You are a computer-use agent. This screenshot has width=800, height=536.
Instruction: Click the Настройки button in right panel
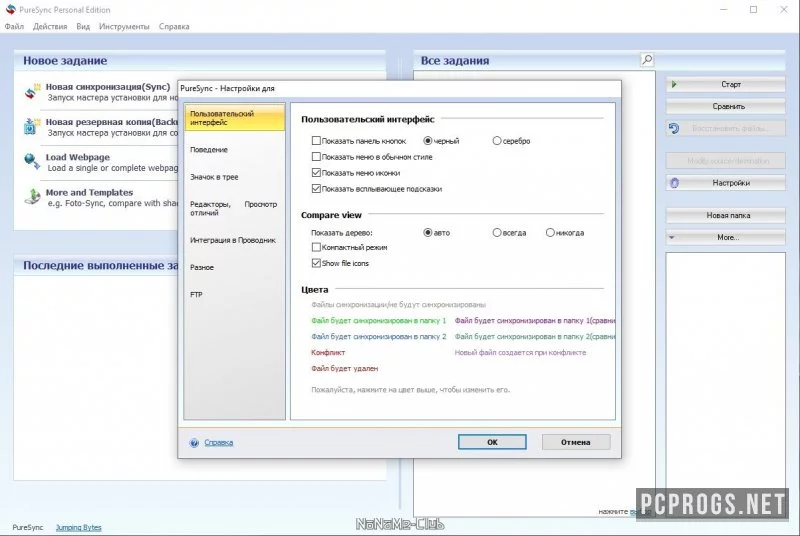point(725,183)
